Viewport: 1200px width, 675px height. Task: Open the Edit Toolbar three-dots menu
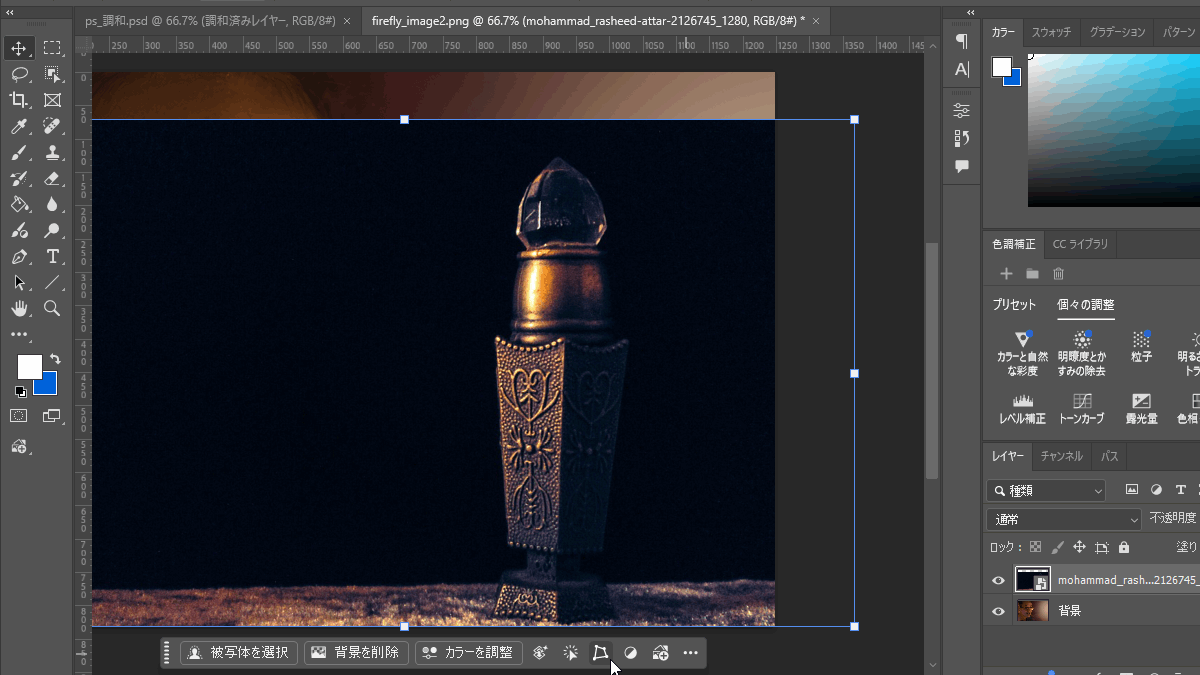(x=18, y=334)
